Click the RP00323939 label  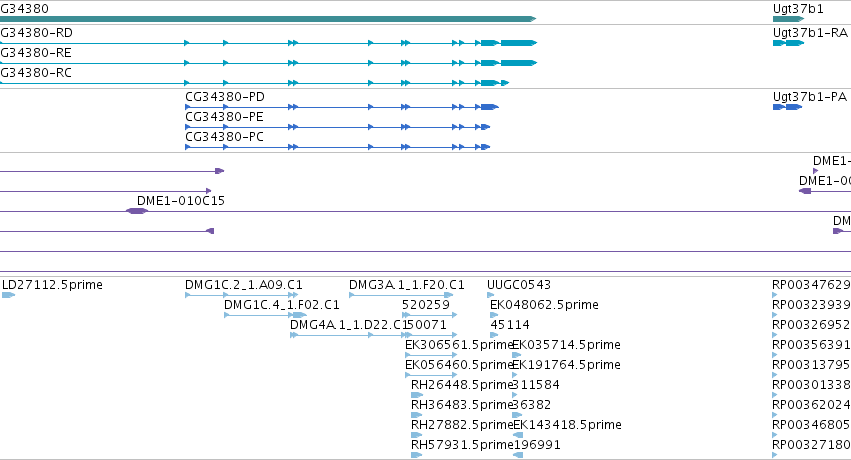coord(811,305)
